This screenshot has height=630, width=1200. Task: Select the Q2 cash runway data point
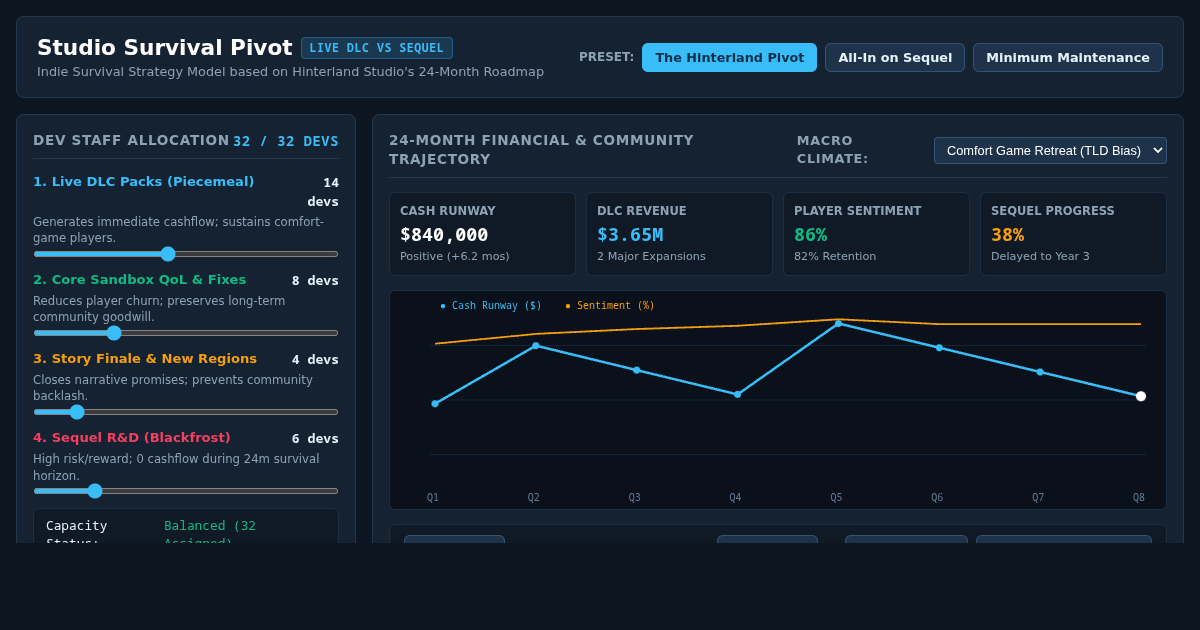coord(536,346)
